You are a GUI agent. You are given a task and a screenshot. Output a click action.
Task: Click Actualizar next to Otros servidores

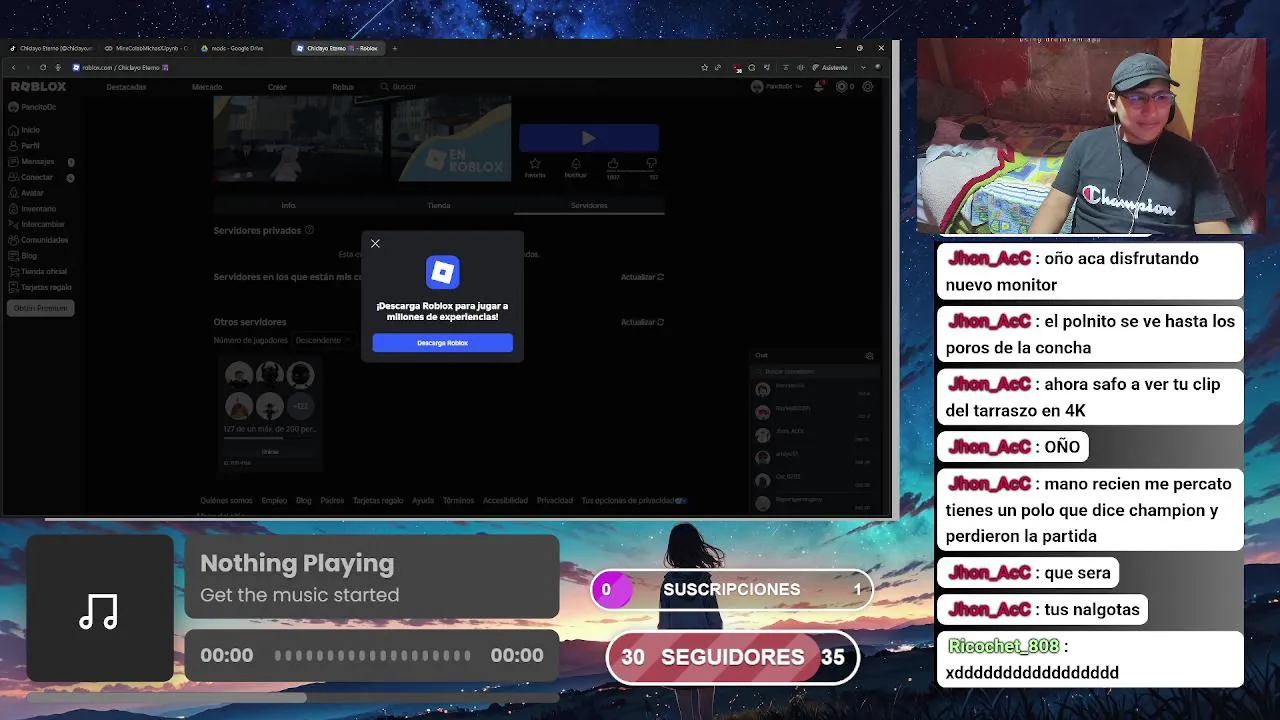(x=642, y=322)
